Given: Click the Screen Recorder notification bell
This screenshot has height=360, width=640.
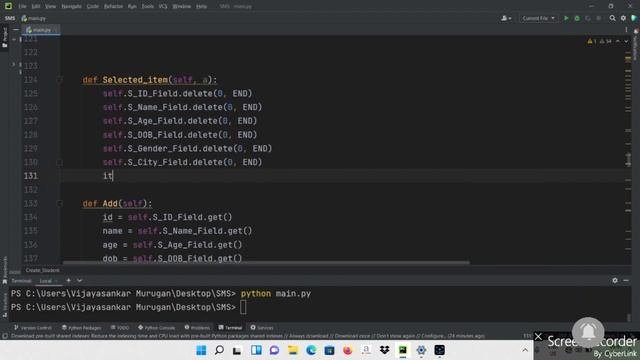Looking at the screenshot, I should click(588, 333).
